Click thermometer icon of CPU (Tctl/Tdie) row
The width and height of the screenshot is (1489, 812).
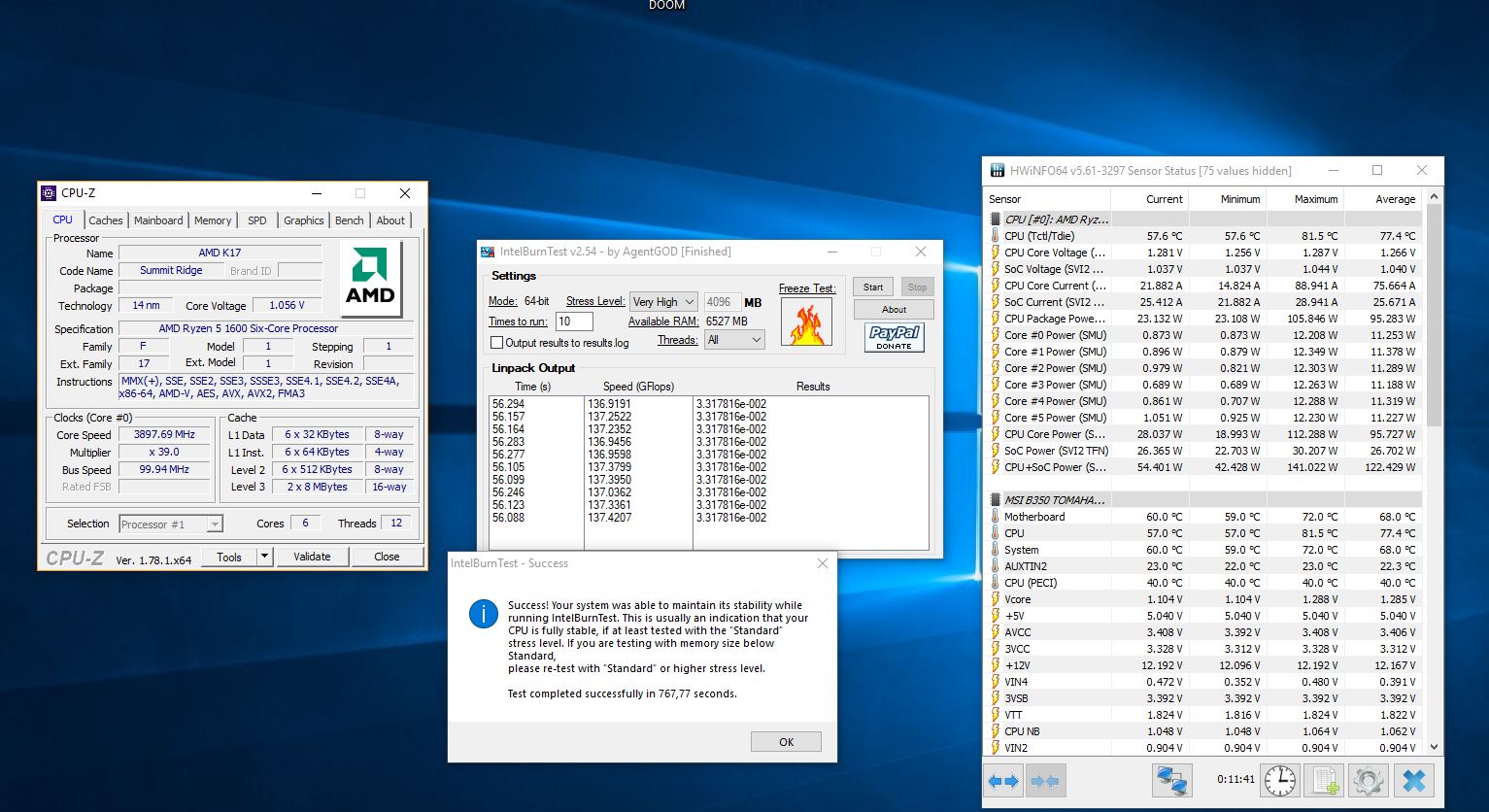coord(996,236)
